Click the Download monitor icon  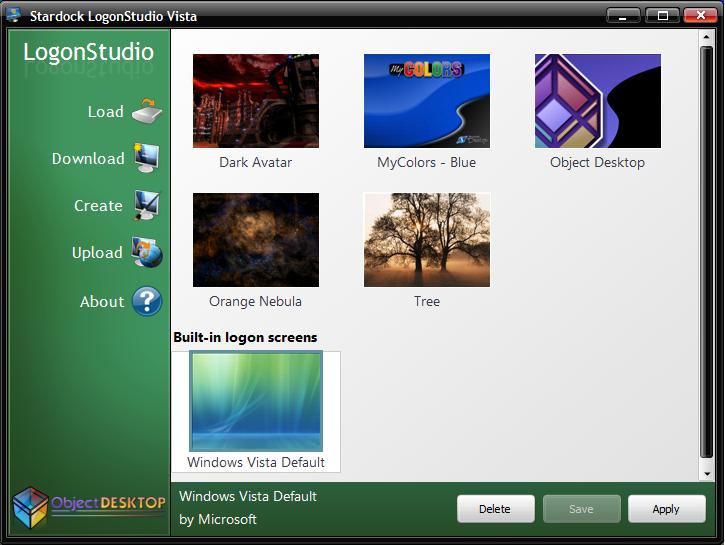147,158
